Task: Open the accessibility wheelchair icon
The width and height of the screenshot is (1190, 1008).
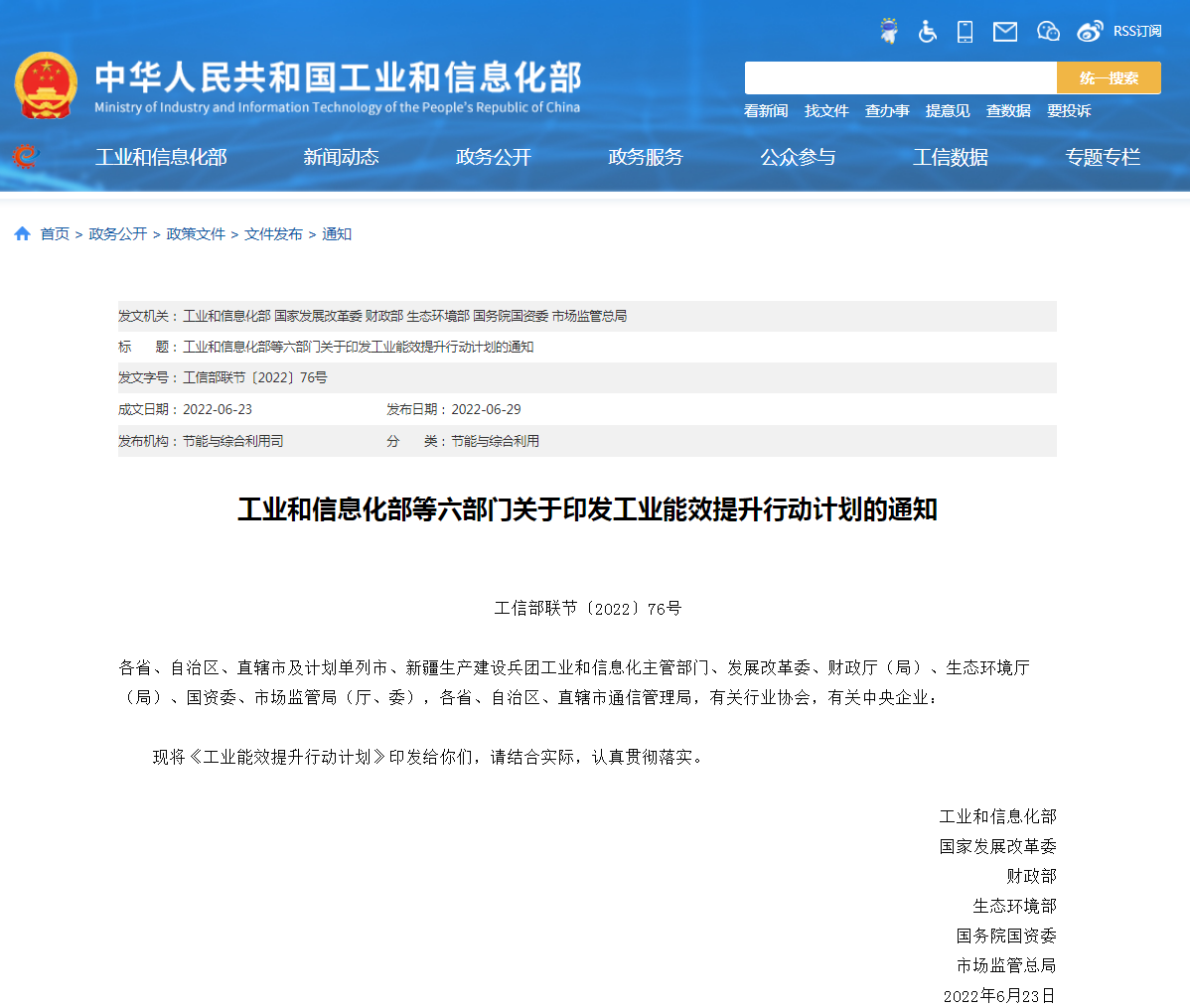Action: coord(928,31)
